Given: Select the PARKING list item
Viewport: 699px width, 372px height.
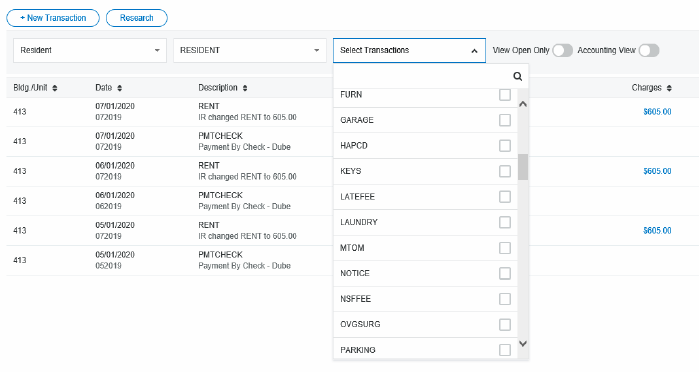Looking at the screenshot, I should point(425,350).
